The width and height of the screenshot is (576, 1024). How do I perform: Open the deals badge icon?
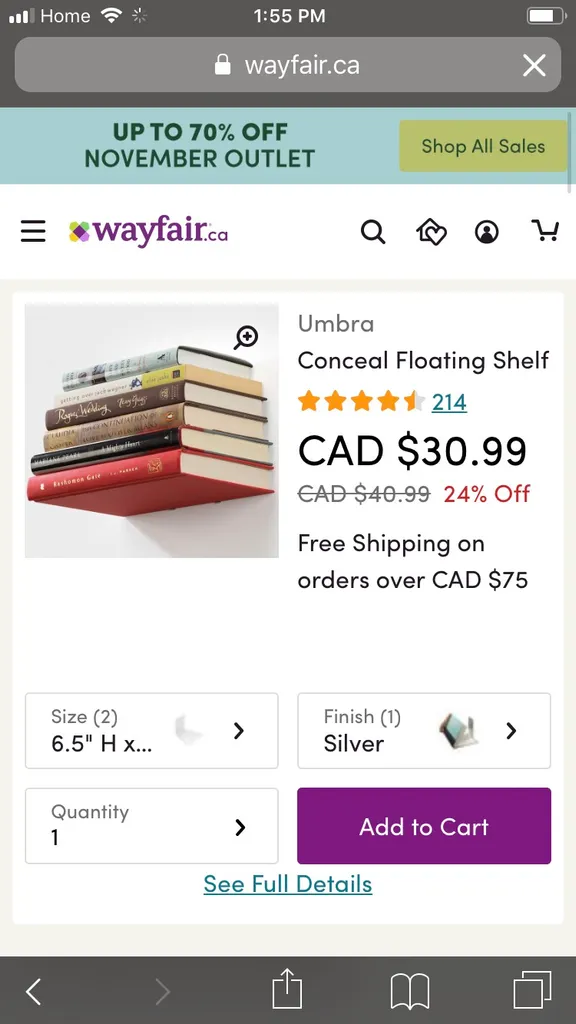pyautogui.click(x=430, y=231)
